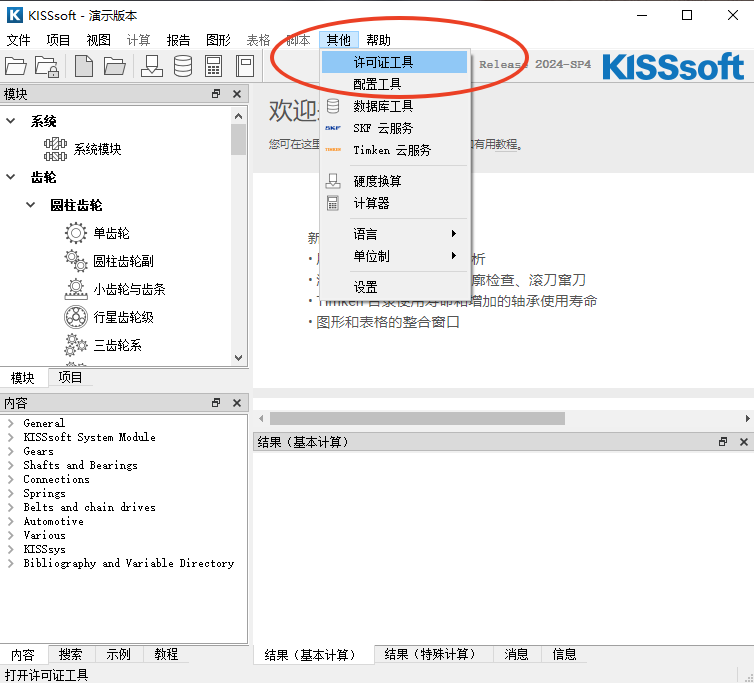Expand the General help topic
The height and width of the screenshot is (683, 754).
click(x=11, y=423)
